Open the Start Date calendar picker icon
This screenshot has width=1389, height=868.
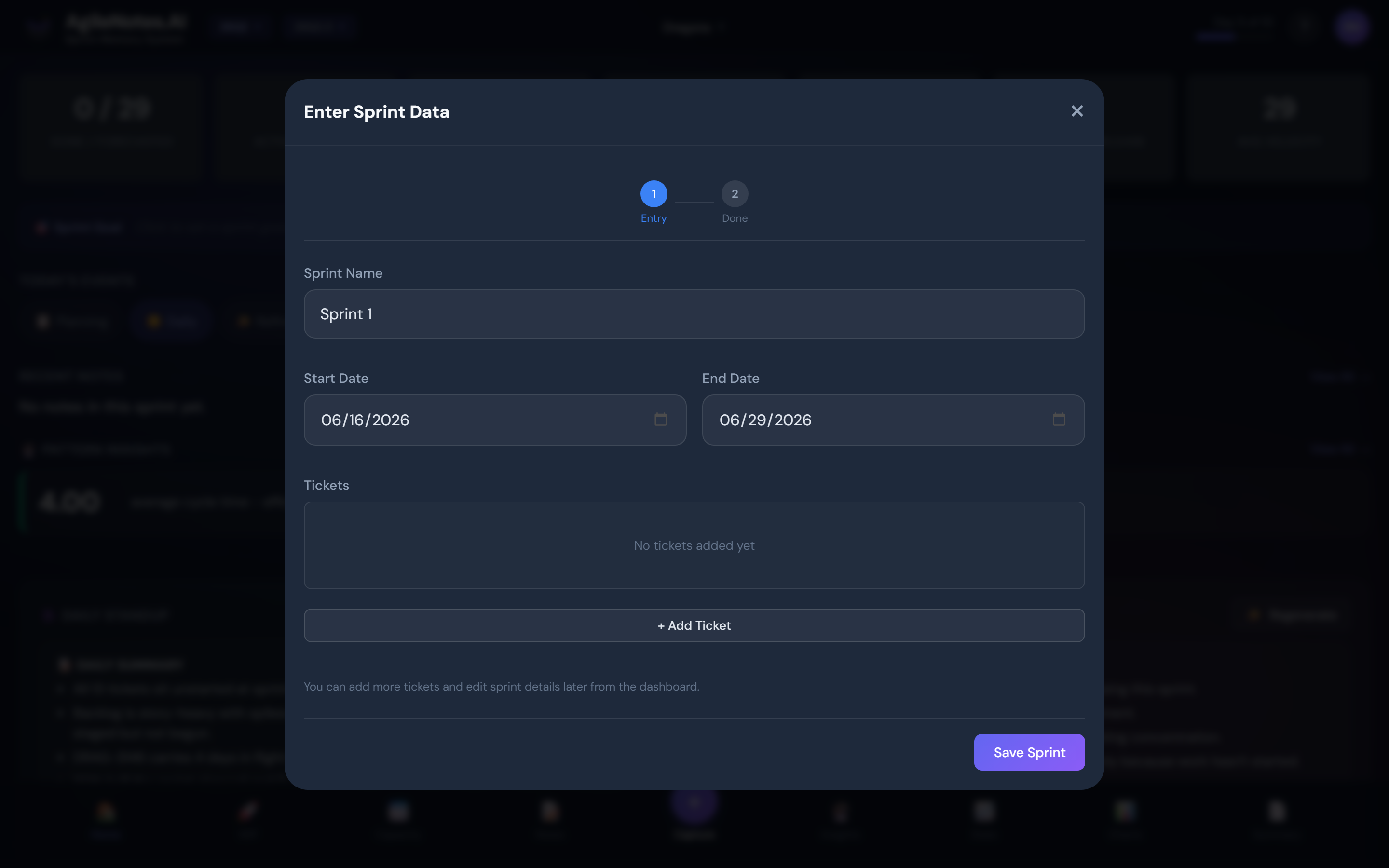click(660, 420)
